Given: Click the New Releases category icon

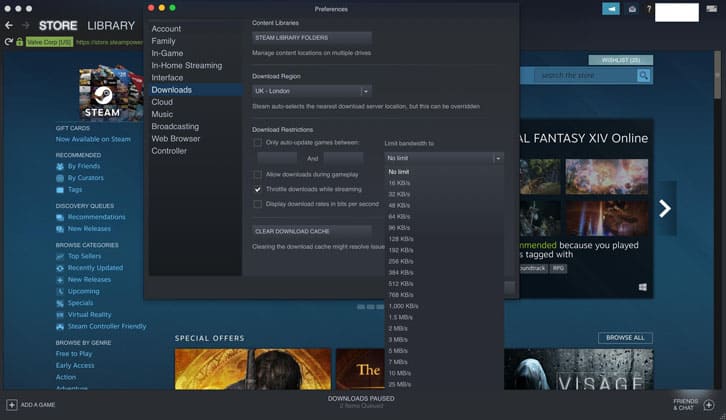Looking at the screenshot, I should (60, 280).
